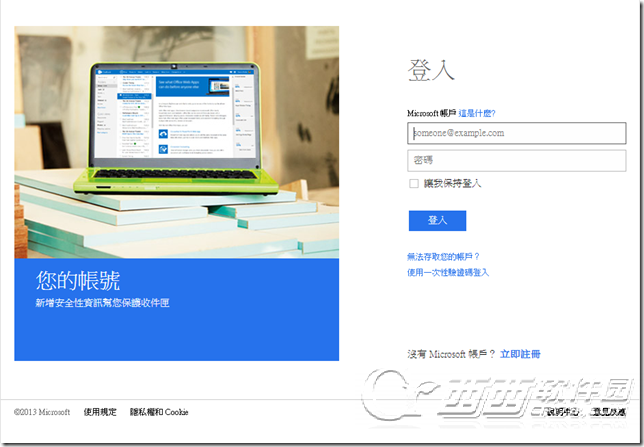Click the 您的帳號 banner heading
644x447 pixels.
coord(78,281)
